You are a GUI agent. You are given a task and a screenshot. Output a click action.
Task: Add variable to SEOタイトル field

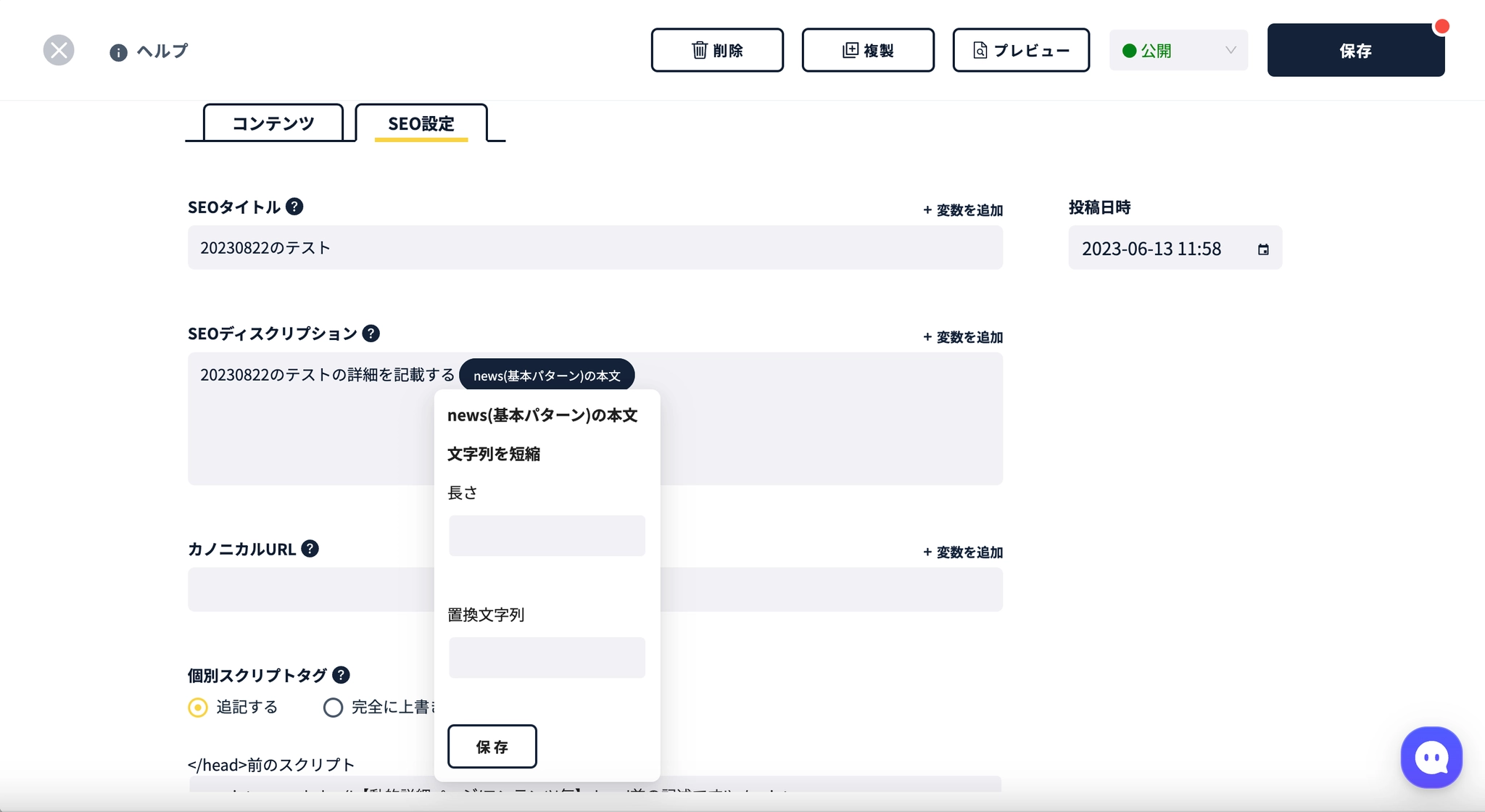coord(963,210)
